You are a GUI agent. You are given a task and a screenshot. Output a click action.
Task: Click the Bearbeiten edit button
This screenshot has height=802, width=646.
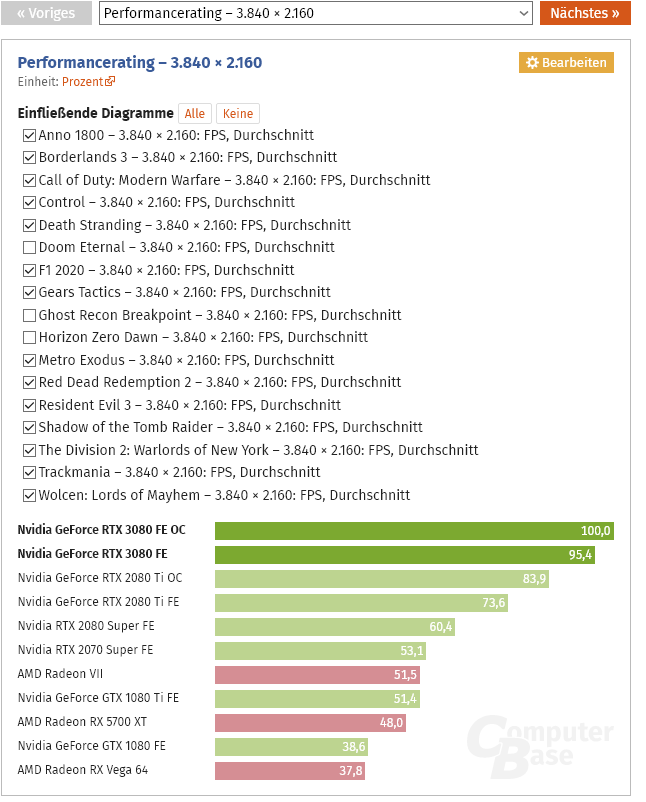566,62
